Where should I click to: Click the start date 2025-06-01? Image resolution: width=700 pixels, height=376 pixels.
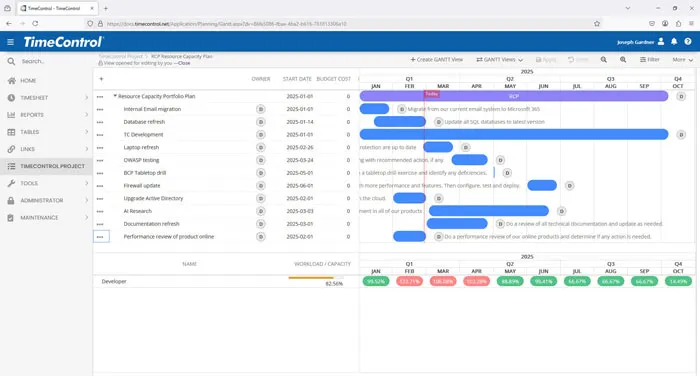[x=300, y=186]
